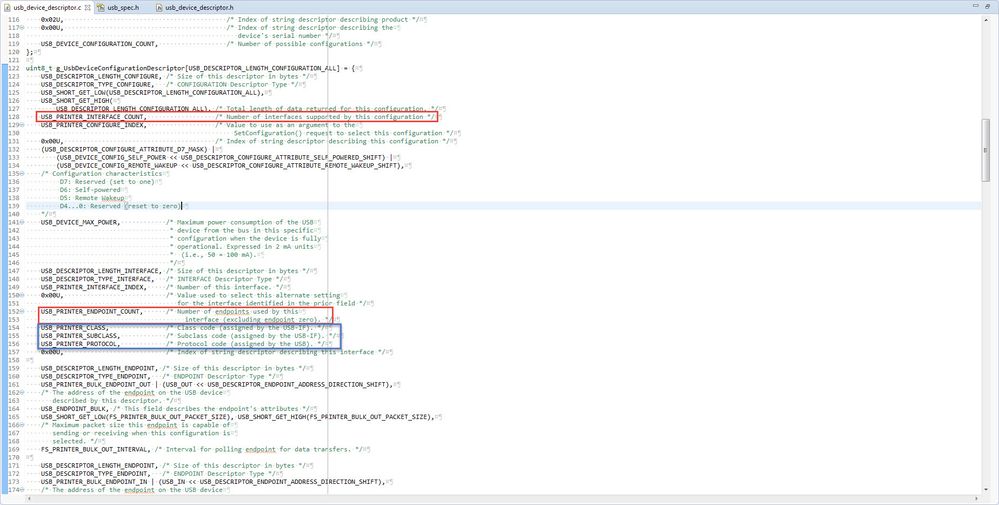The image size is (999, 505).
Task: Click on USB_DESCRIPTOR_TYPE_CONFIGURE at line 124
Action: [x=97, y=85]
